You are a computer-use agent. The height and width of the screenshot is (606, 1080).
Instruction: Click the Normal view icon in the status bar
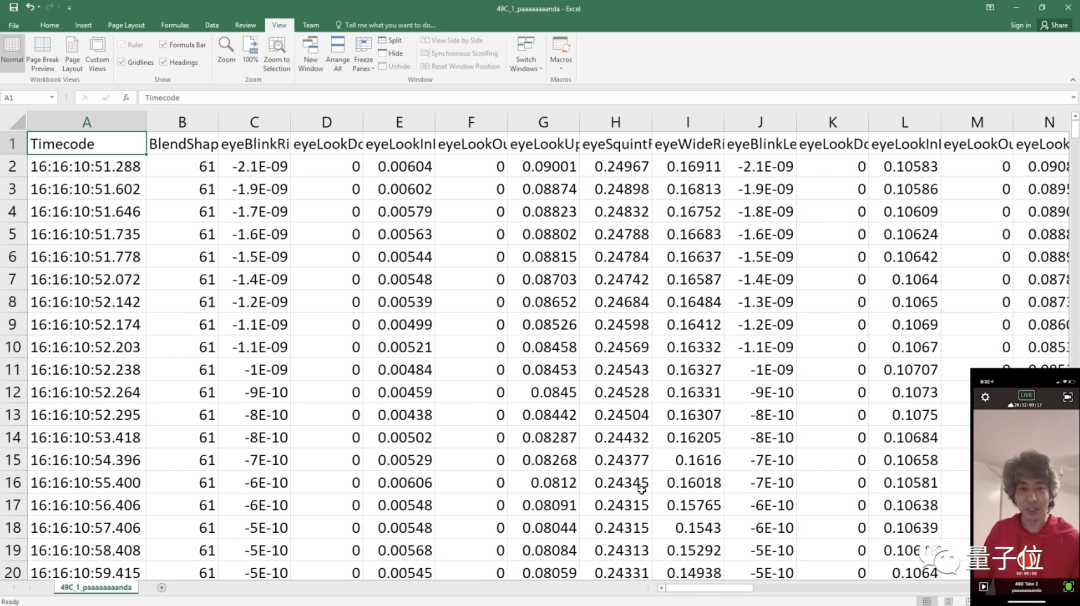click(x=927, y=601)
